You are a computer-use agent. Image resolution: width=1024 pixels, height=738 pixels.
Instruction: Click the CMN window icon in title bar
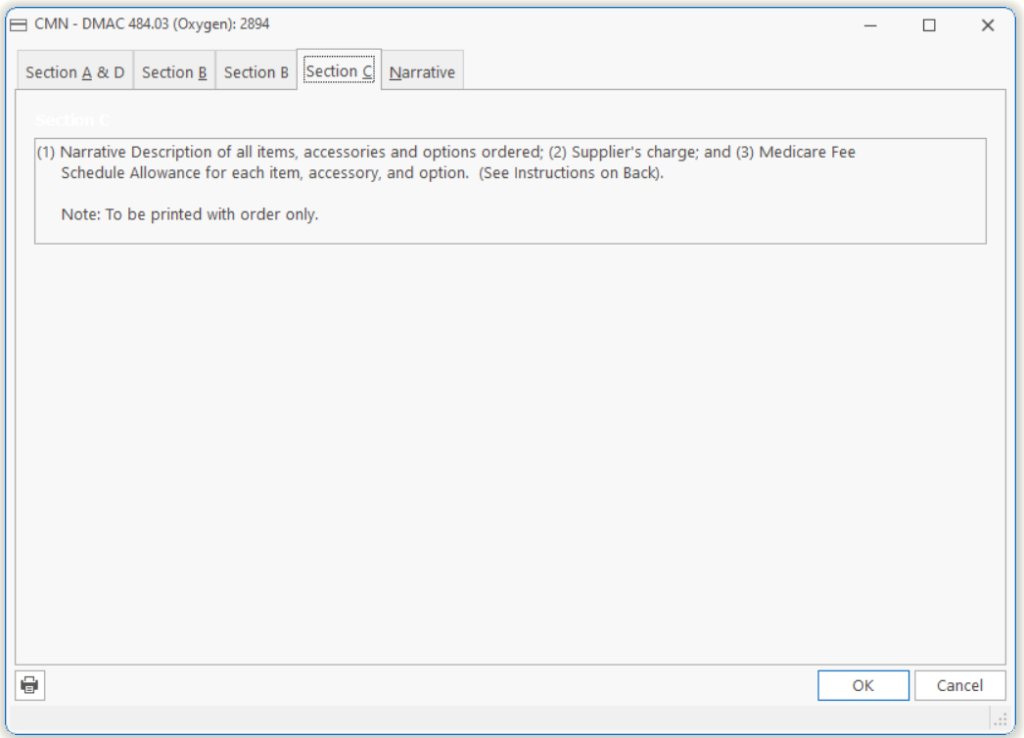click(18, 25)
